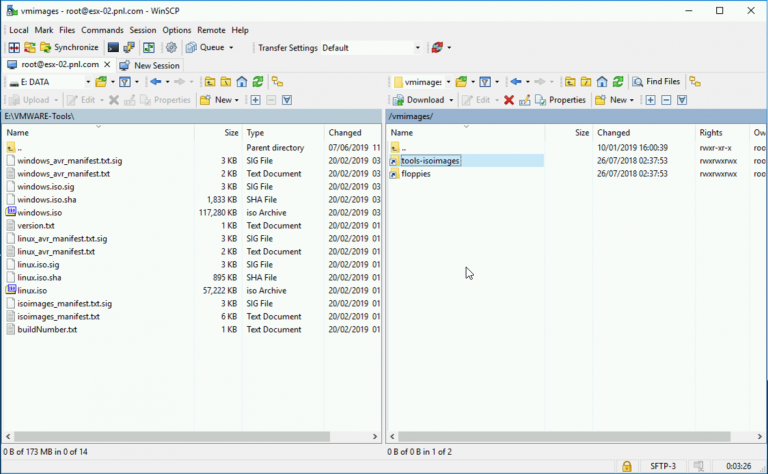
Task: Open the Options menu
Action: tap(176, 30)
